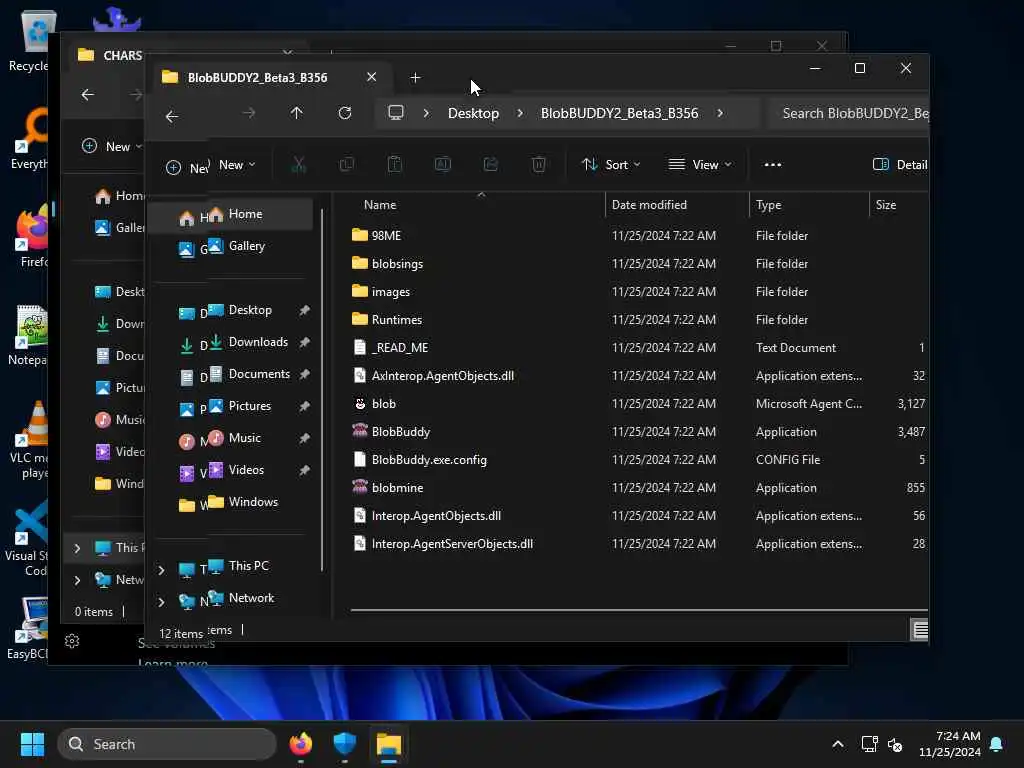
Task: Expand This PC in navigation pane
Action: [x=161, y=570]
